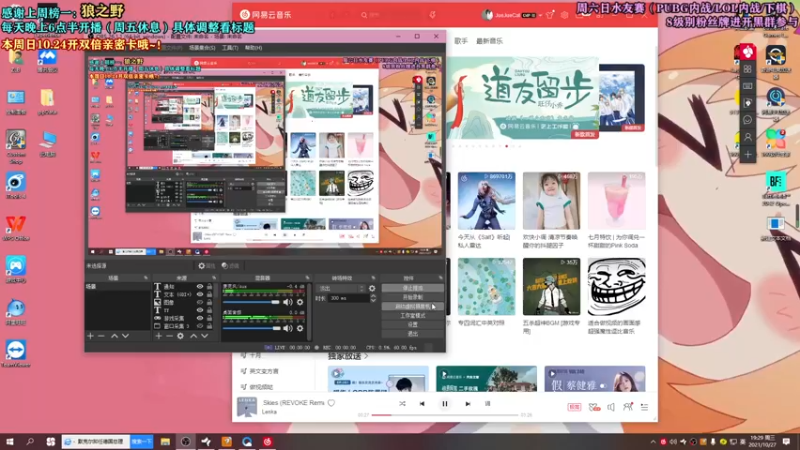Click the stop streaming button in OBS
This screenshot has width=800, height=450.
(412, 288)
